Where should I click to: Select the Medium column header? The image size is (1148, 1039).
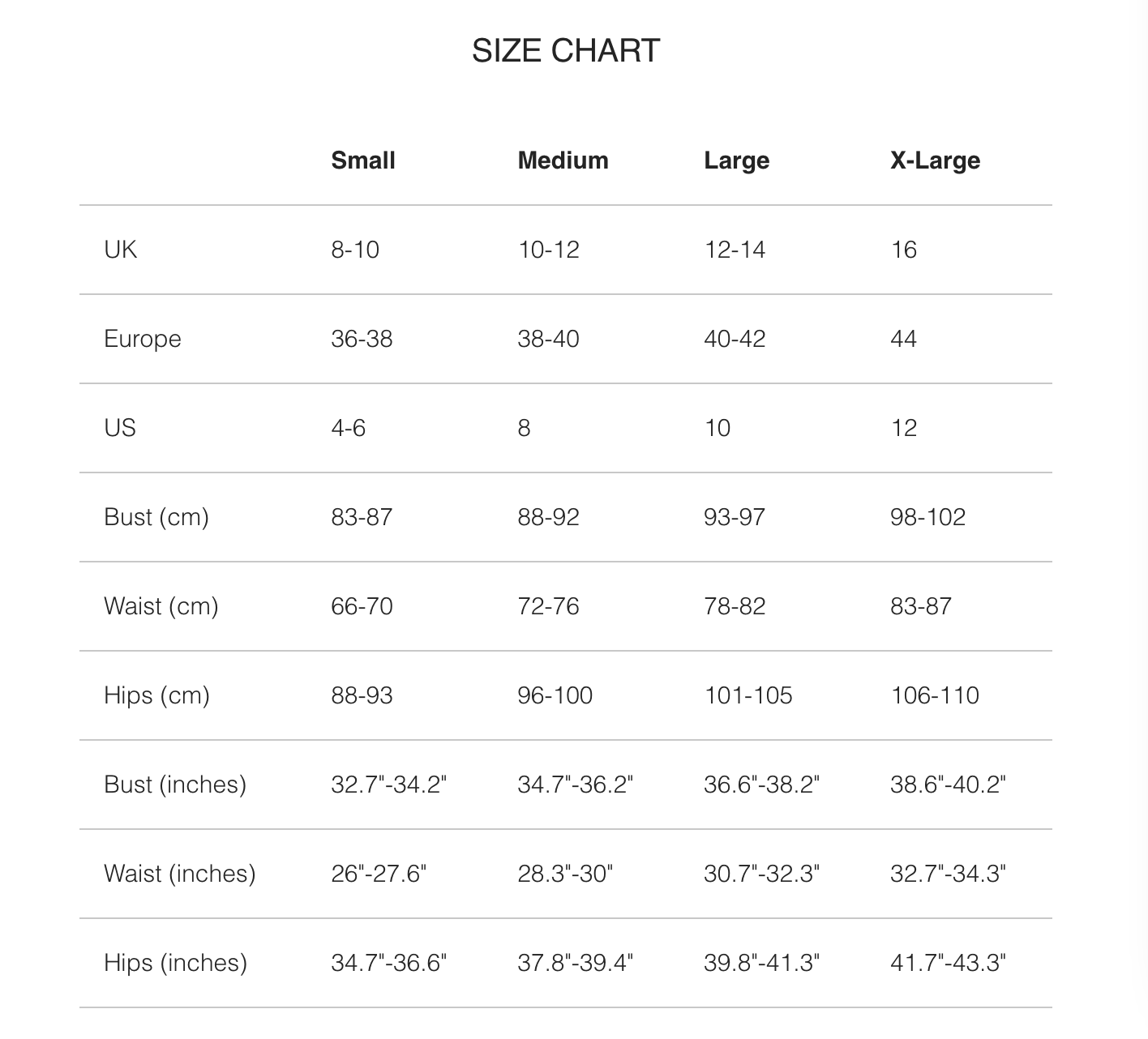click(563, 160)
